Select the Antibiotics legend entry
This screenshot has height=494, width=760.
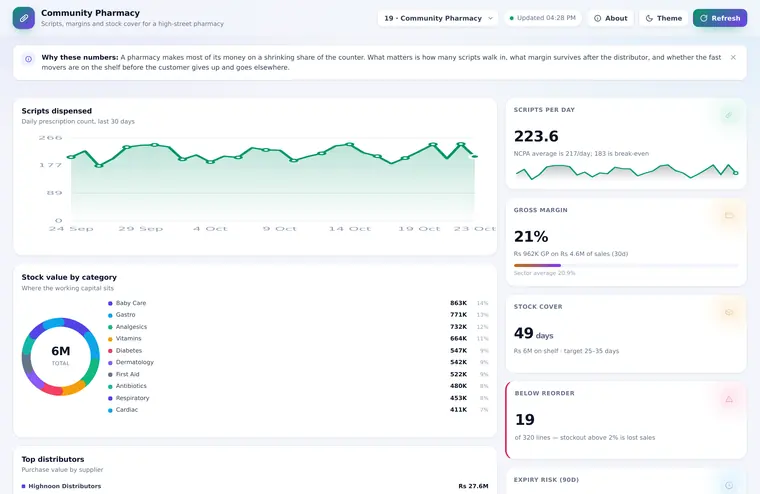pyautogui.click(x=298, y=386)
